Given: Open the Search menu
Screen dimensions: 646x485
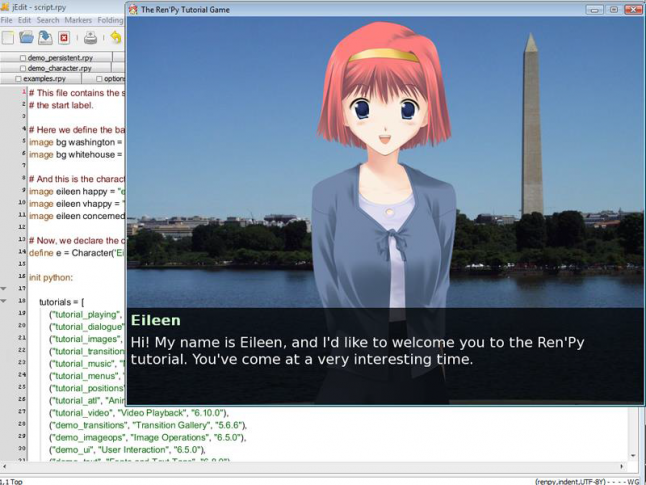Looking at the screenshot, I should [x=47, y=20].
